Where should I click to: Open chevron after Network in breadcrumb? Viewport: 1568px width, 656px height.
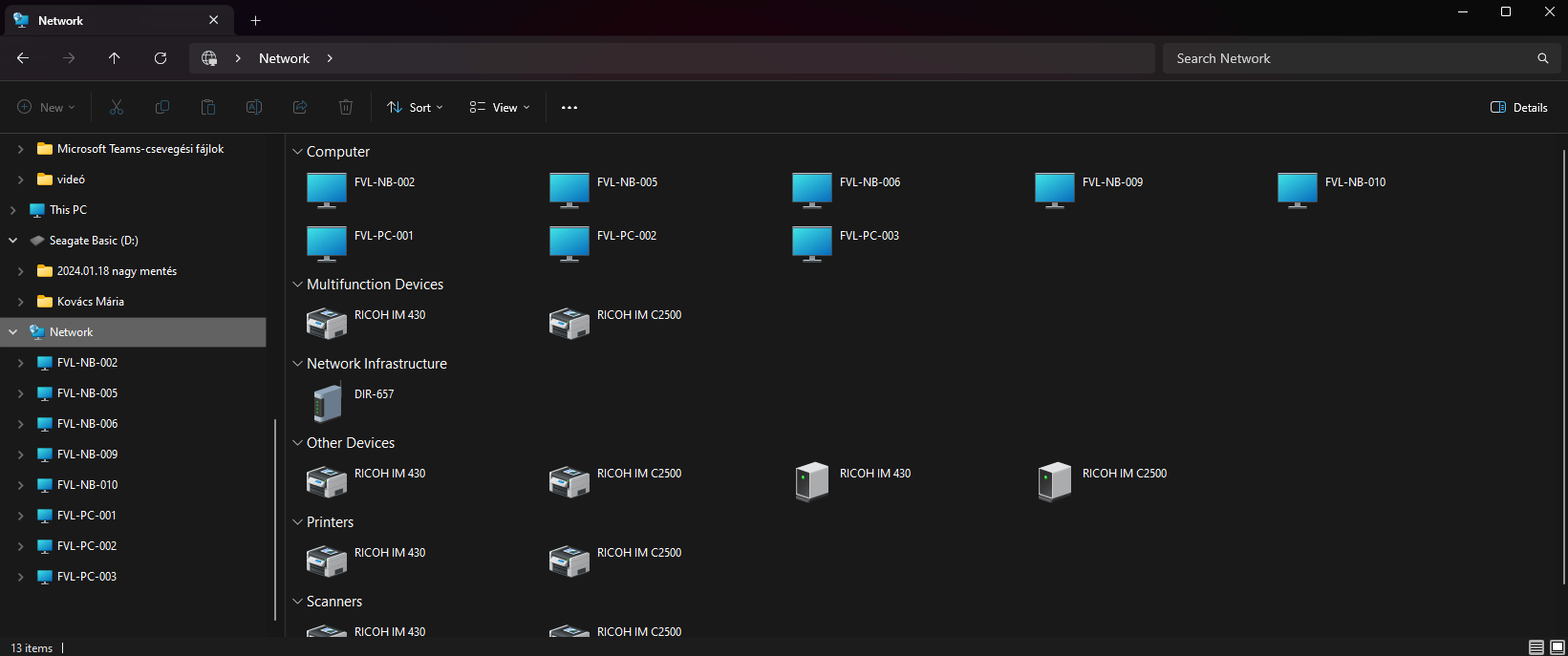click(x=330, y=58)
